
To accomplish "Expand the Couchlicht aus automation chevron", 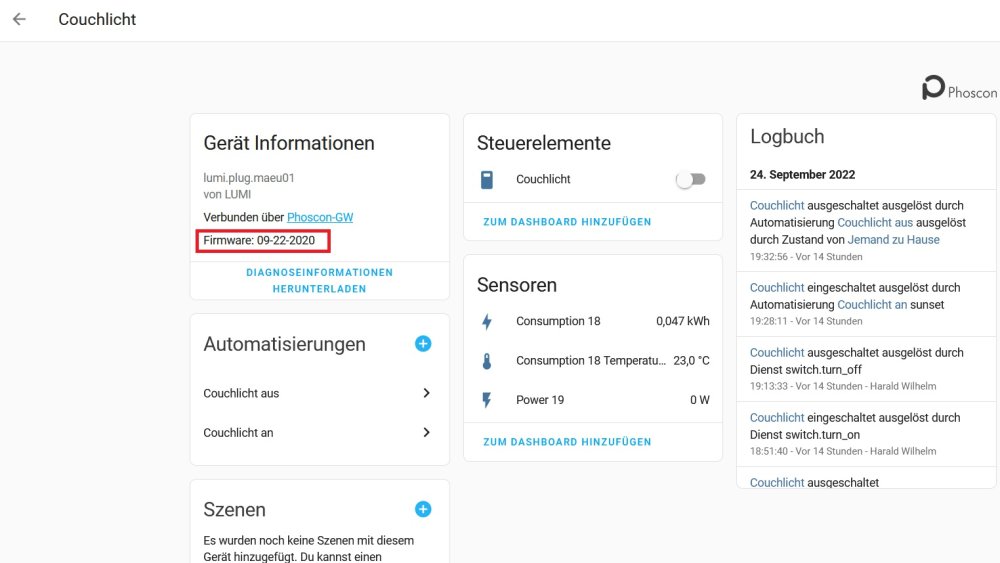I will pyautogui.click(x=427, y=393).
